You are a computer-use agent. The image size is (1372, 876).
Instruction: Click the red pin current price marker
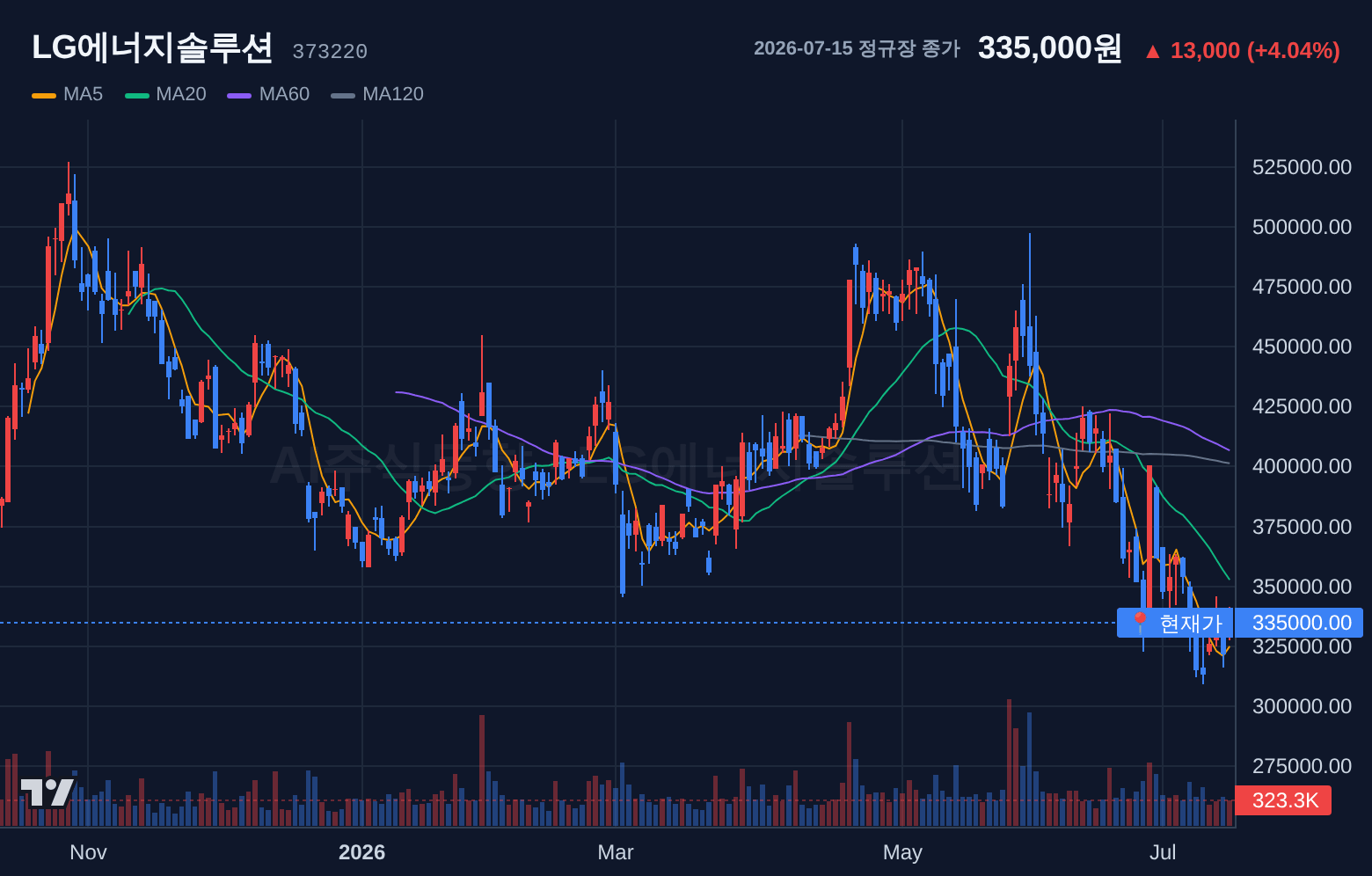click(1140, 623)
